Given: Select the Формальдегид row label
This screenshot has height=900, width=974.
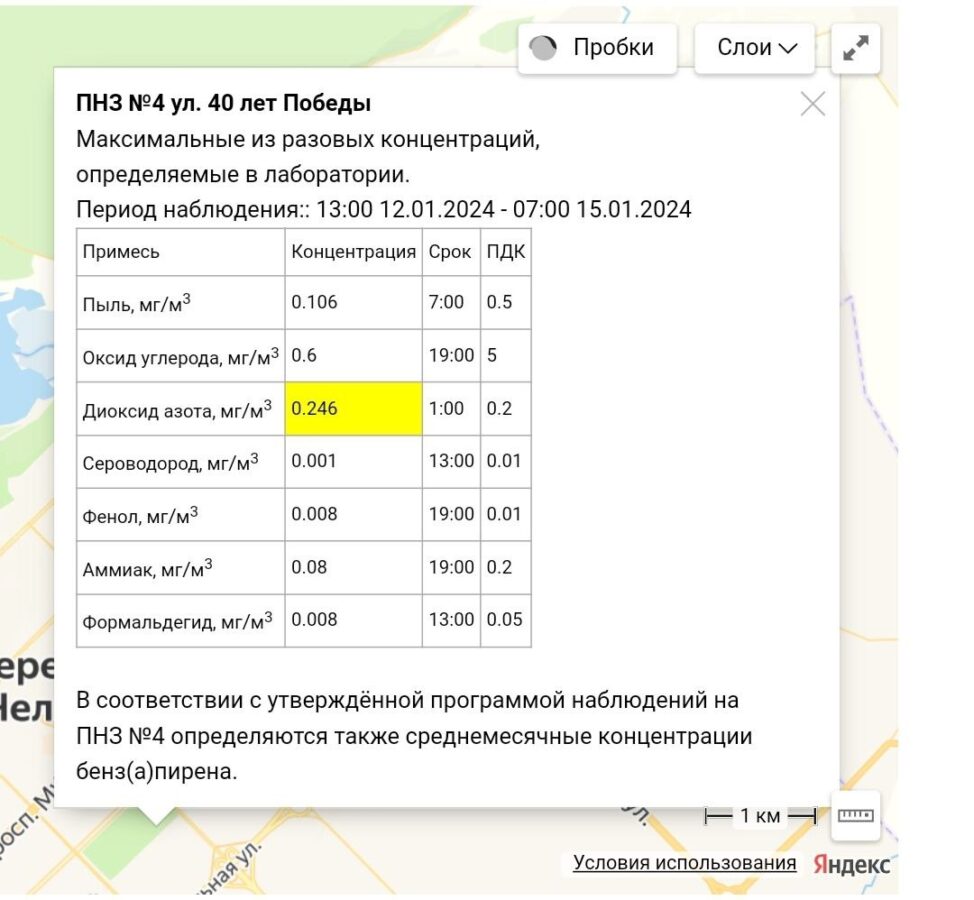Looking at the screenshot, I should pyautogui.click(x=176, y=621).
